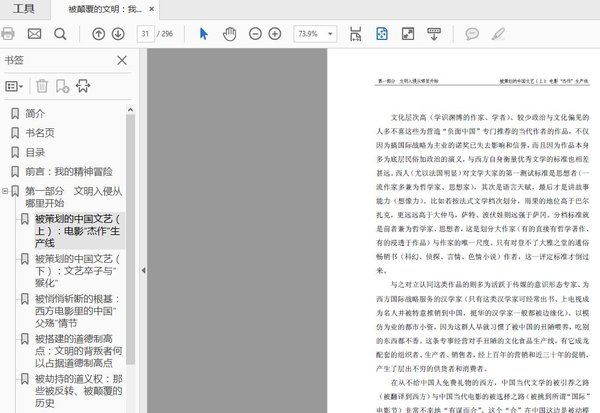Open the 书名页 bookmark

pos(40,133)
